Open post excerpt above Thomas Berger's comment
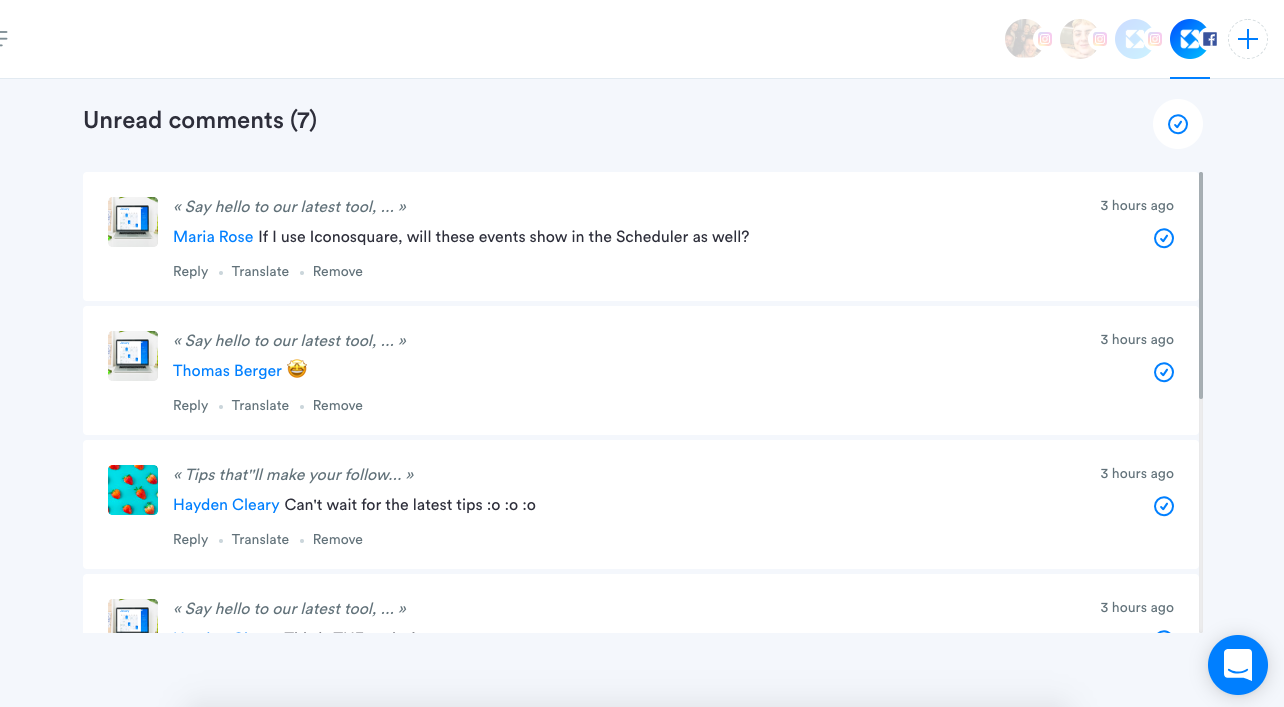This screenshot has height=707, width=1284. [290, 341]
